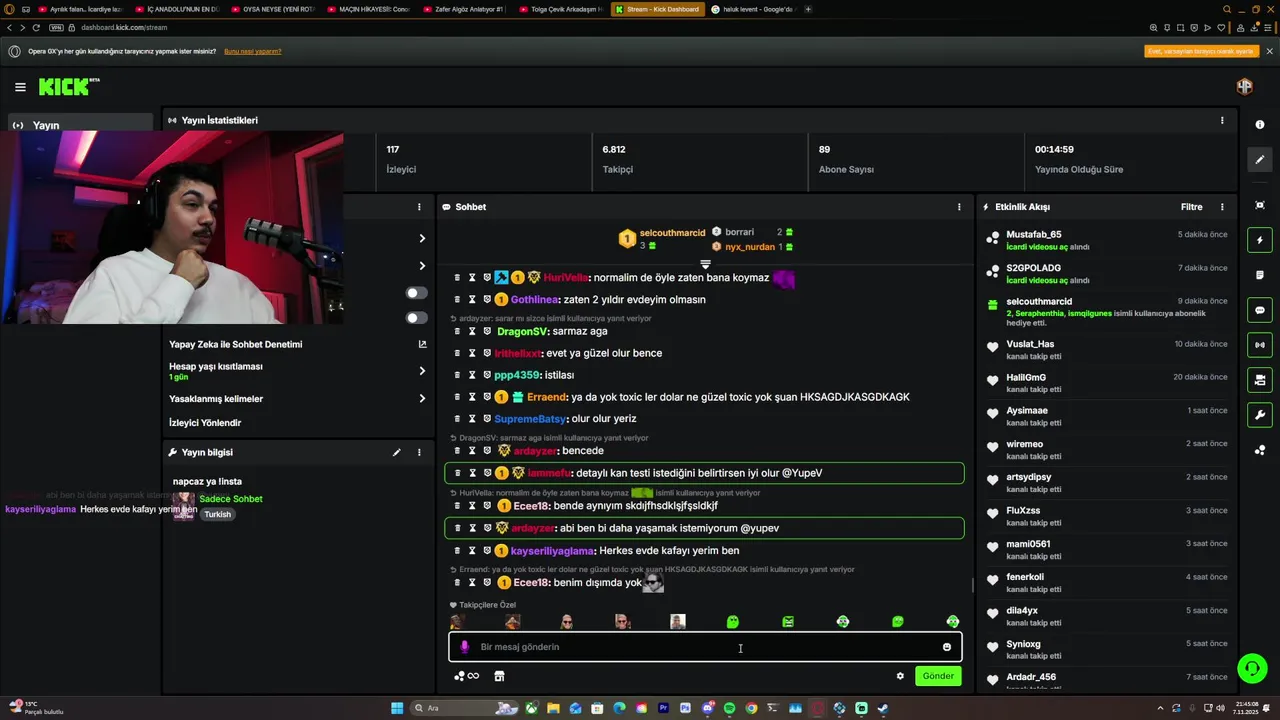Click the Gönder send button
Screen dimensions: 1280x720
click(938, 676)
